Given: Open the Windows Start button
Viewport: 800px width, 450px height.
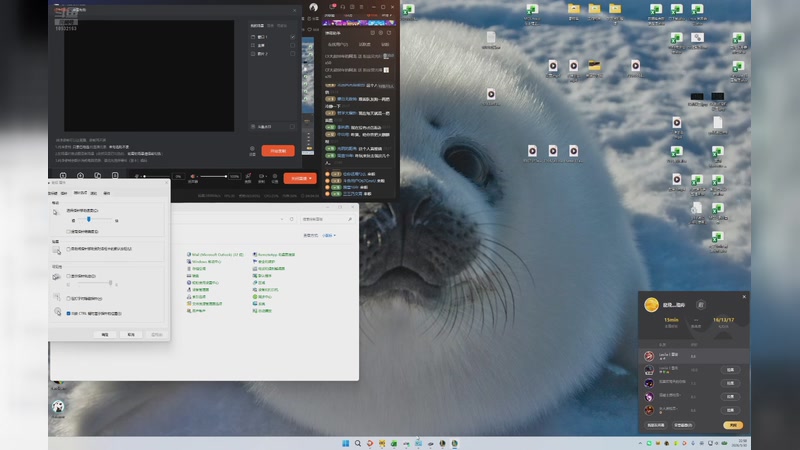Looking at the screenshot, I should pos(345,443).
